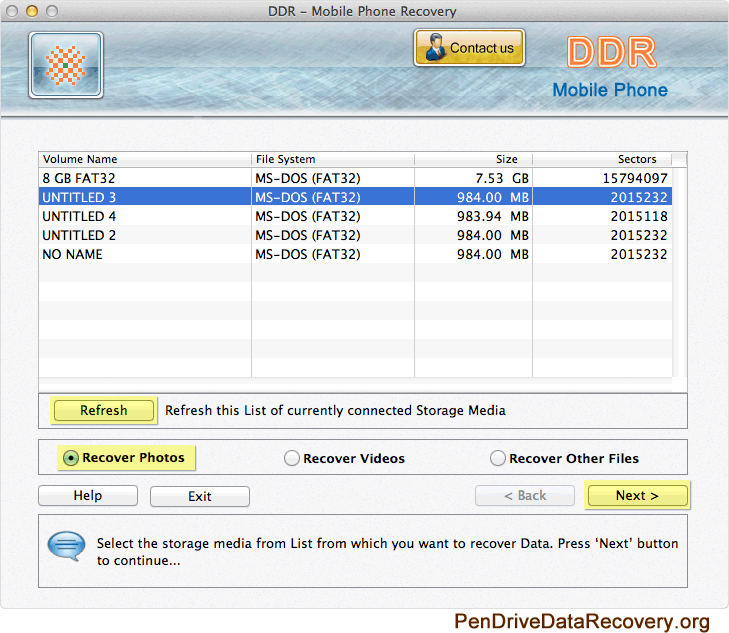Click the speech bubble hint icon
Viewport: 729px width, 633px height.
pyautogui.click(x=66, y=546)
